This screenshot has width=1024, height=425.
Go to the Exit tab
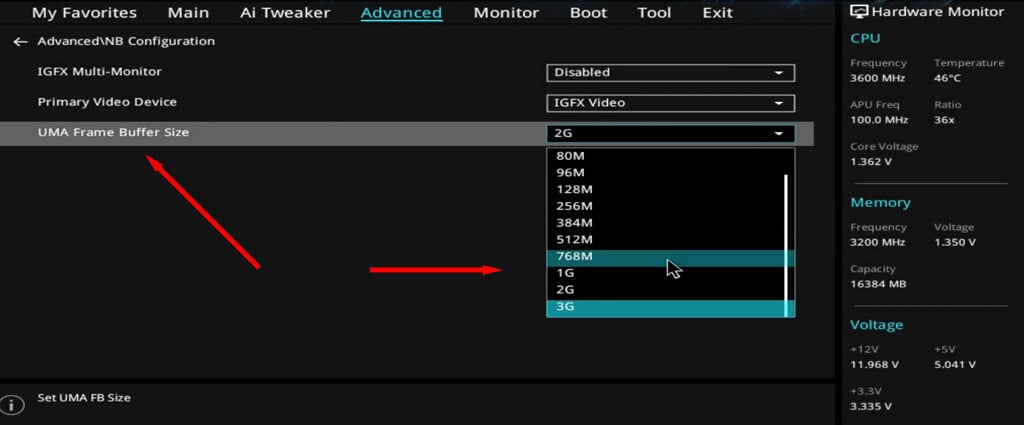(718, 13)
